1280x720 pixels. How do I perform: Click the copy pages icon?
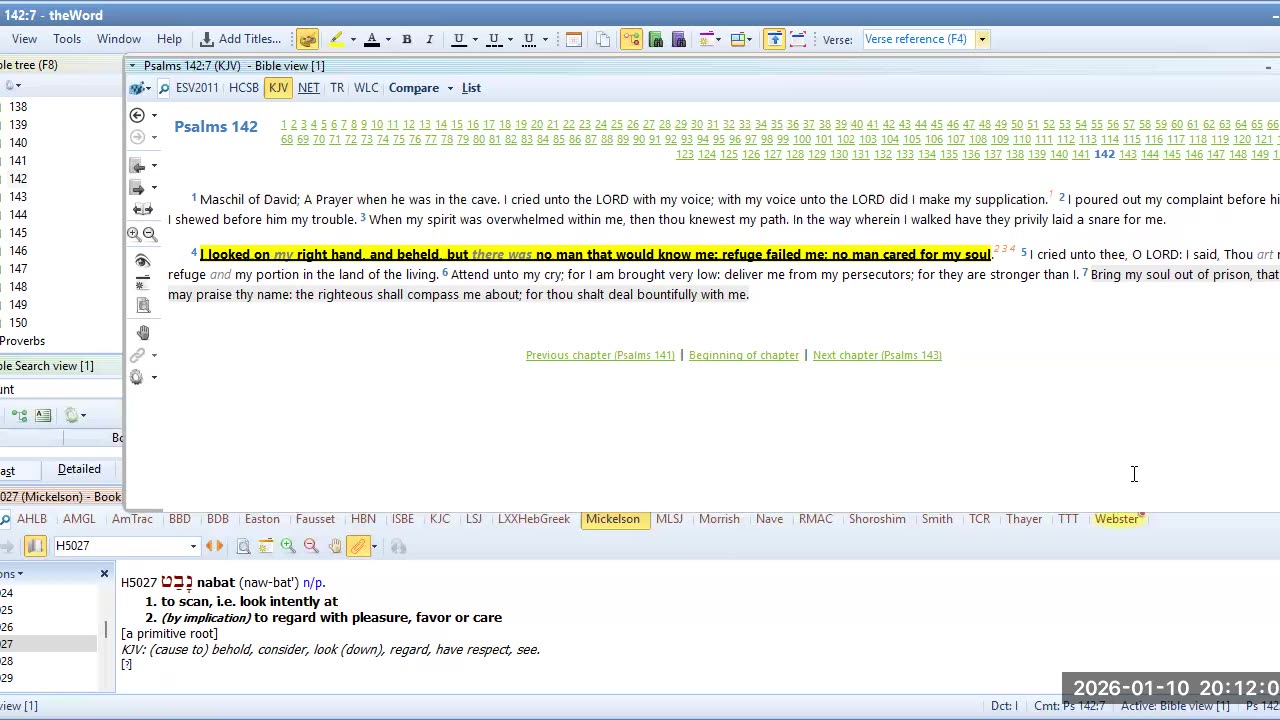[x=603, y=39]
